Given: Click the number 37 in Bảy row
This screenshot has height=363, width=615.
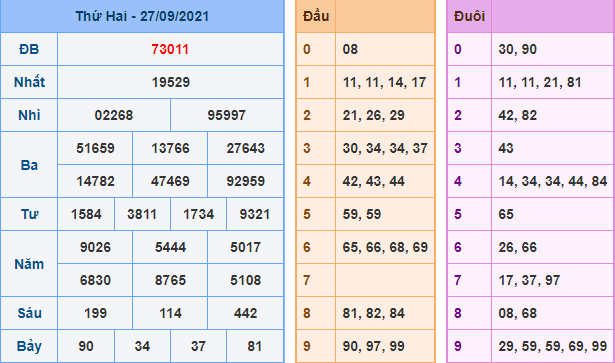Looking at the screenshot, I should (x=198, y=346).
